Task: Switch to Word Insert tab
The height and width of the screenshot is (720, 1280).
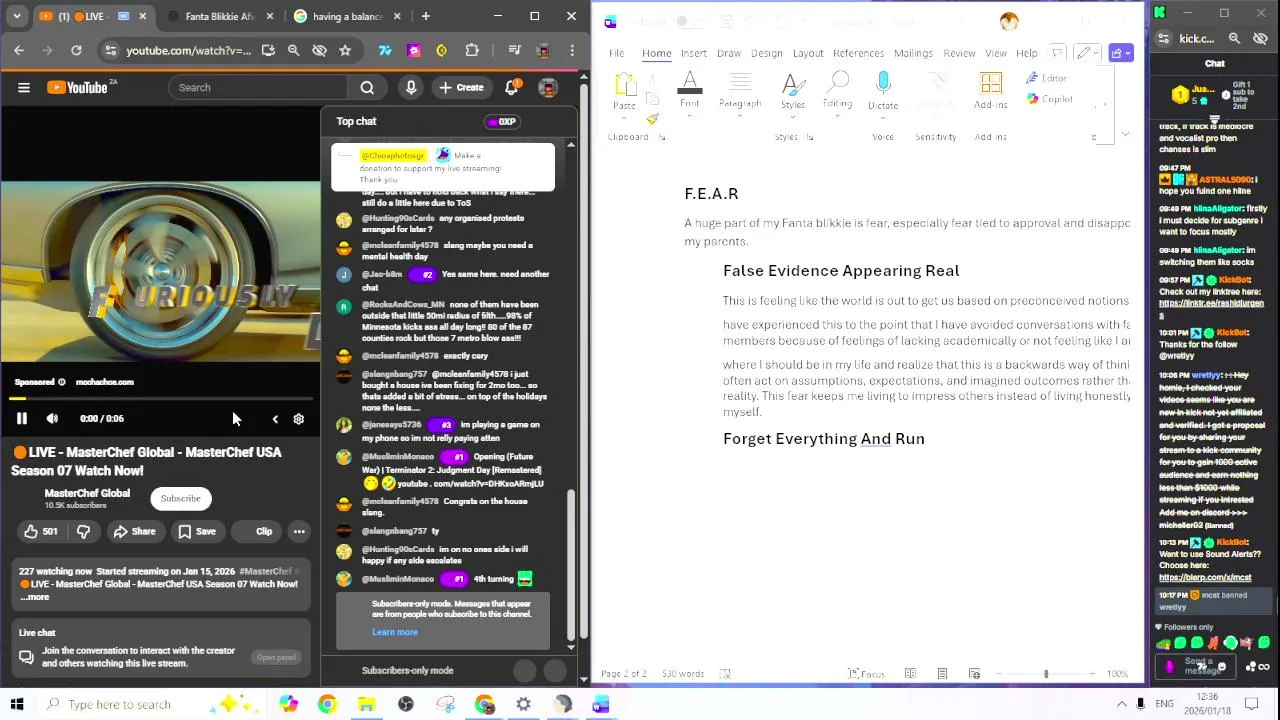Action: click(x=694, y=53)
